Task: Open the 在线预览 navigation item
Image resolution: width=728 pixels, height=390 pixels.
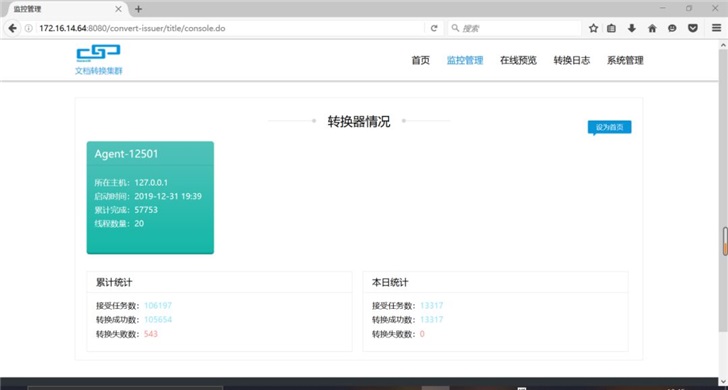Action: pos(518,60)
